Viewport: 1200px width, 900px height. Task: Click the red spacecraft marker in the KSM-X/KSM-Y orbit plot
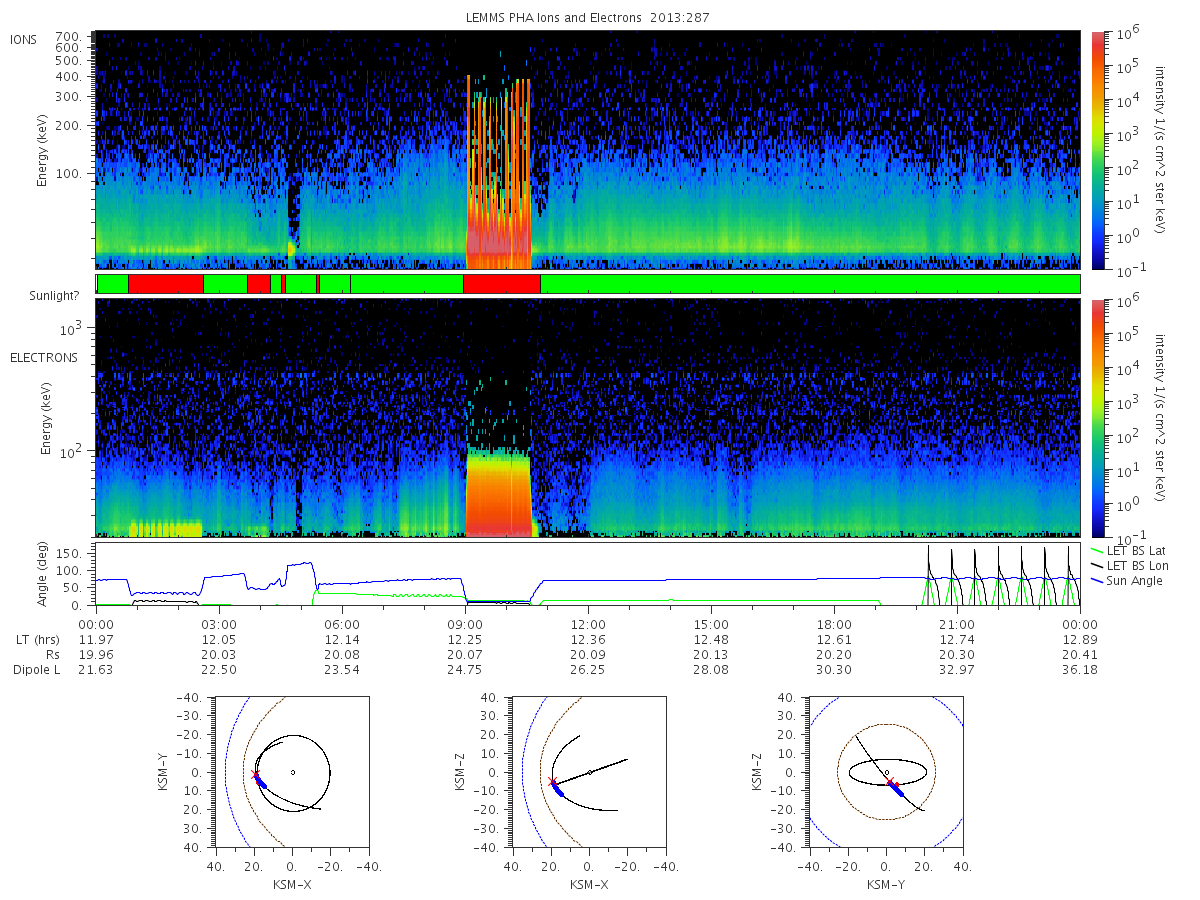point(254,775)
